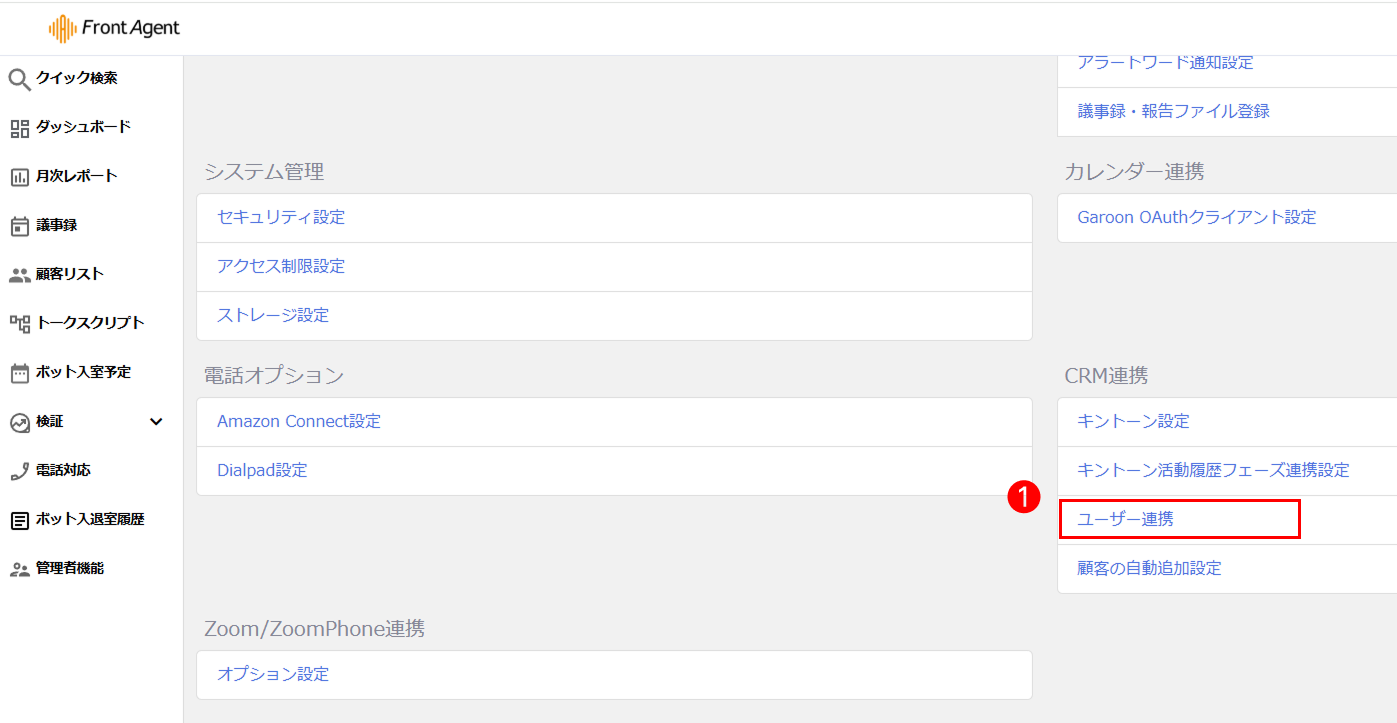
Task: Click the Front Agent logo
Action: (x=114, y=28)
